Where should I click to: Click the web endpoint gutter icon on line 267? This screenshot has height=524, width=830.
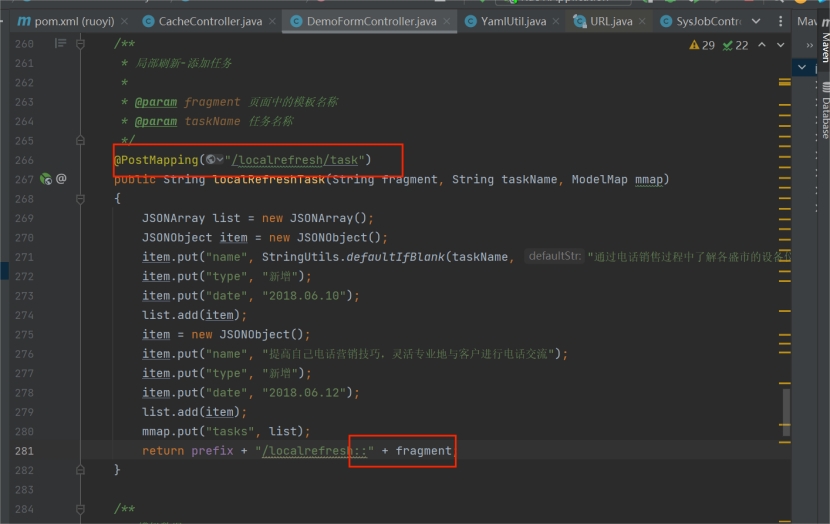point(45,179)
